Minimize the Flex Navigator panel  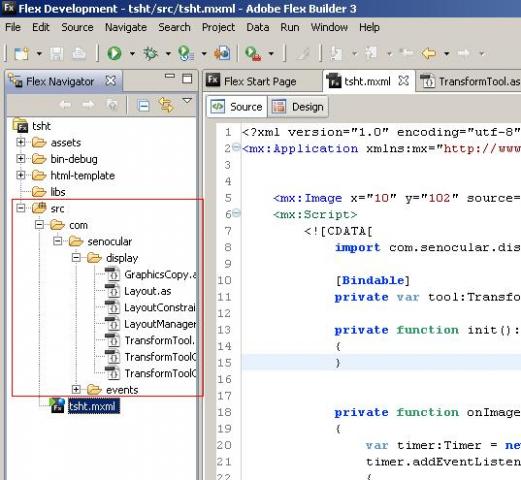[170, 76]
